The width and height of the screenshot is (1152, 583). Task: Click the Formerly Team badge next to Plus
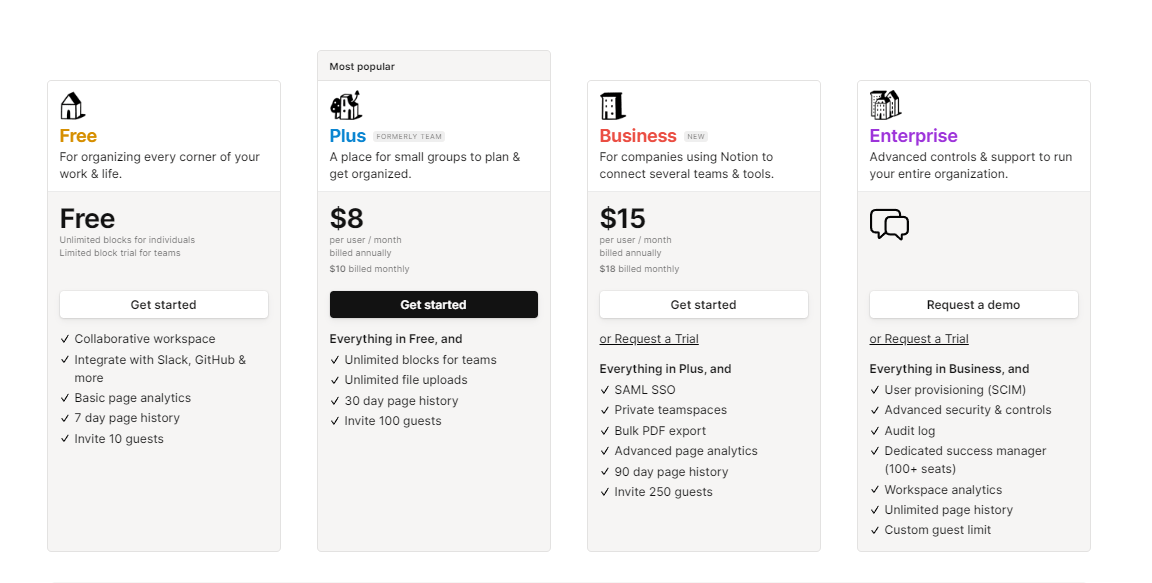409,137
